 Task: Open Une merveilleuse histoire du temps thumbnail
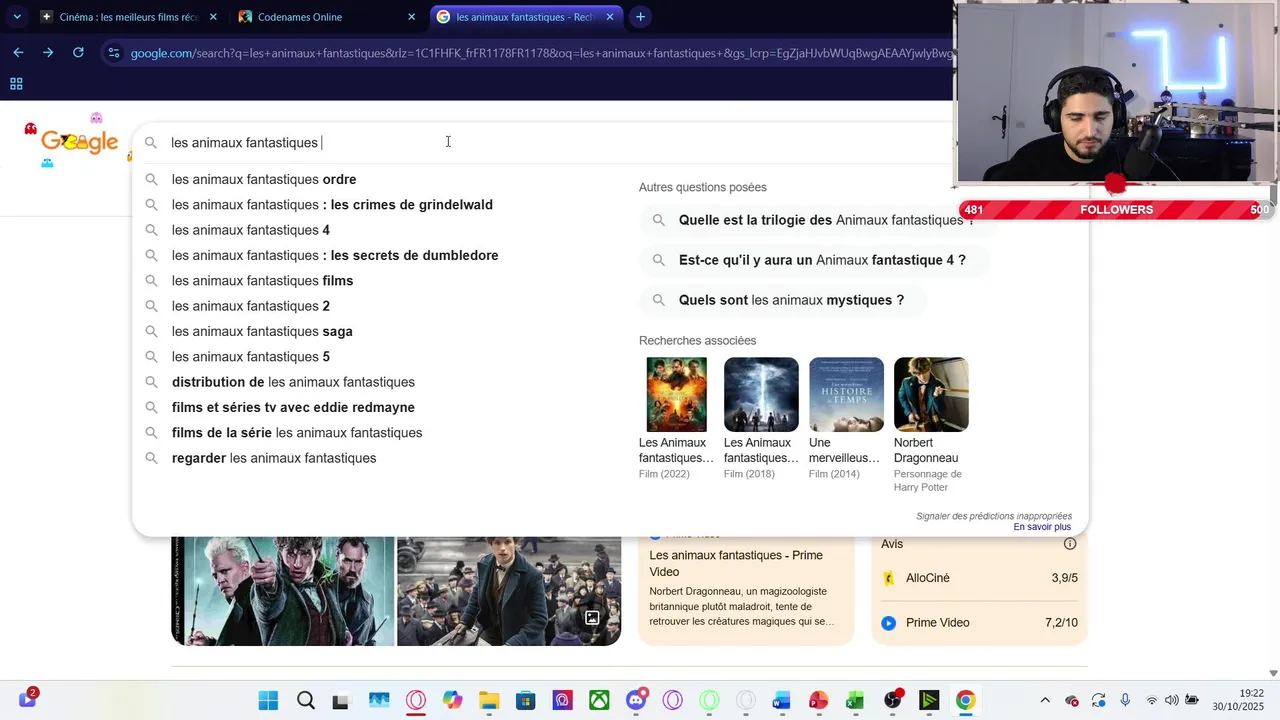tap(846, 394)
